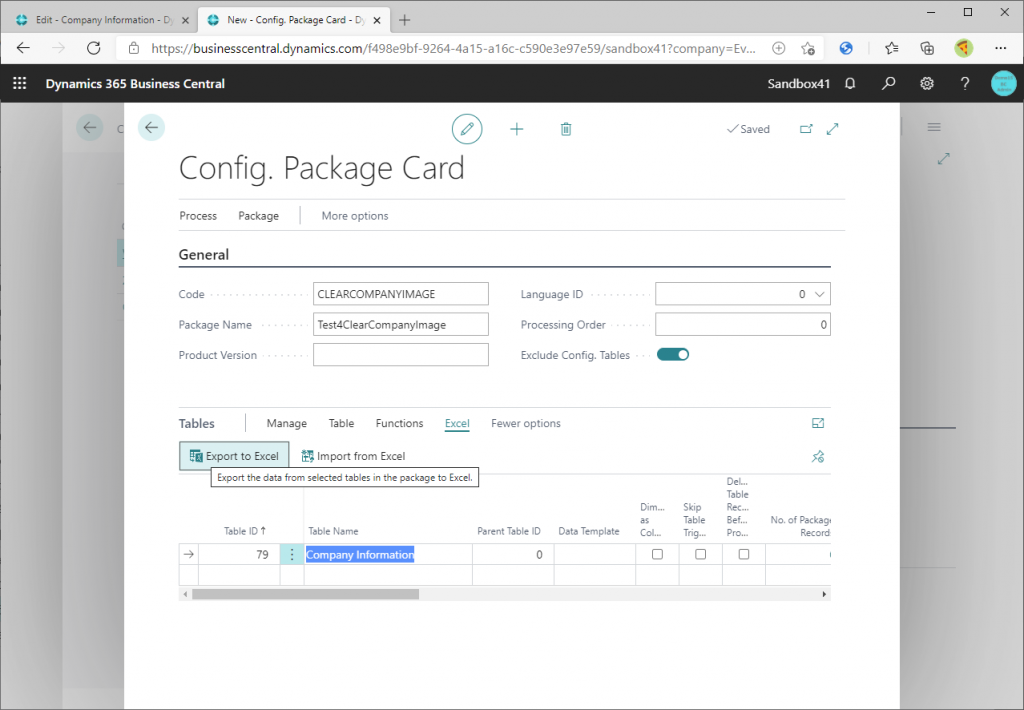Maximize the Tables subpage

tap(818, 423)
